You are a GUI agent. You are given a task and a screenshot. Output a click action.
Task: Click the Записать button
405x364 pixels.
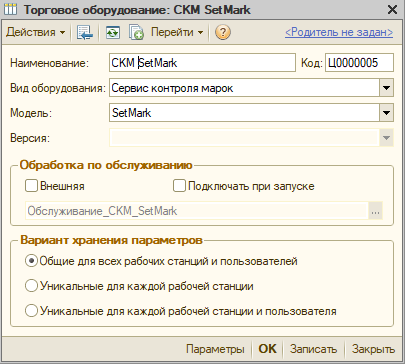click(313, 349)
